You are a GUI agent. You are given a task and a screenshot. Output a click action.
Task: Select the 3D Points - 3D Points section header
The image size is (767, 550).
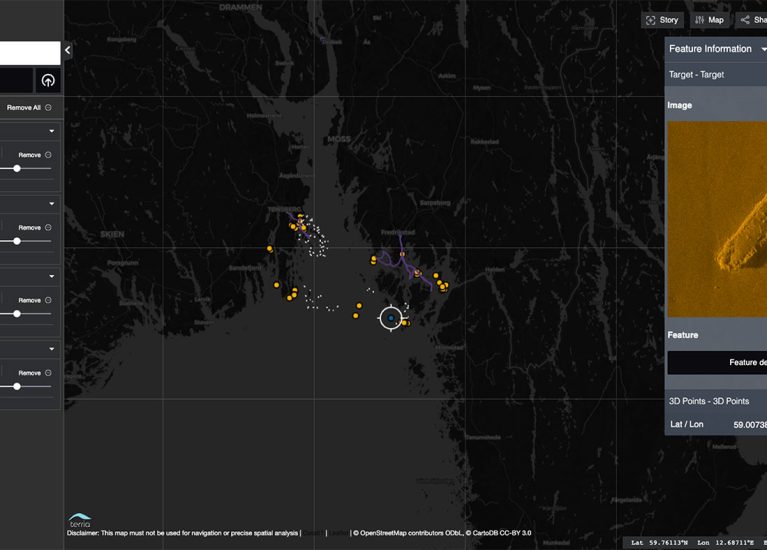[x=716, y=401]
